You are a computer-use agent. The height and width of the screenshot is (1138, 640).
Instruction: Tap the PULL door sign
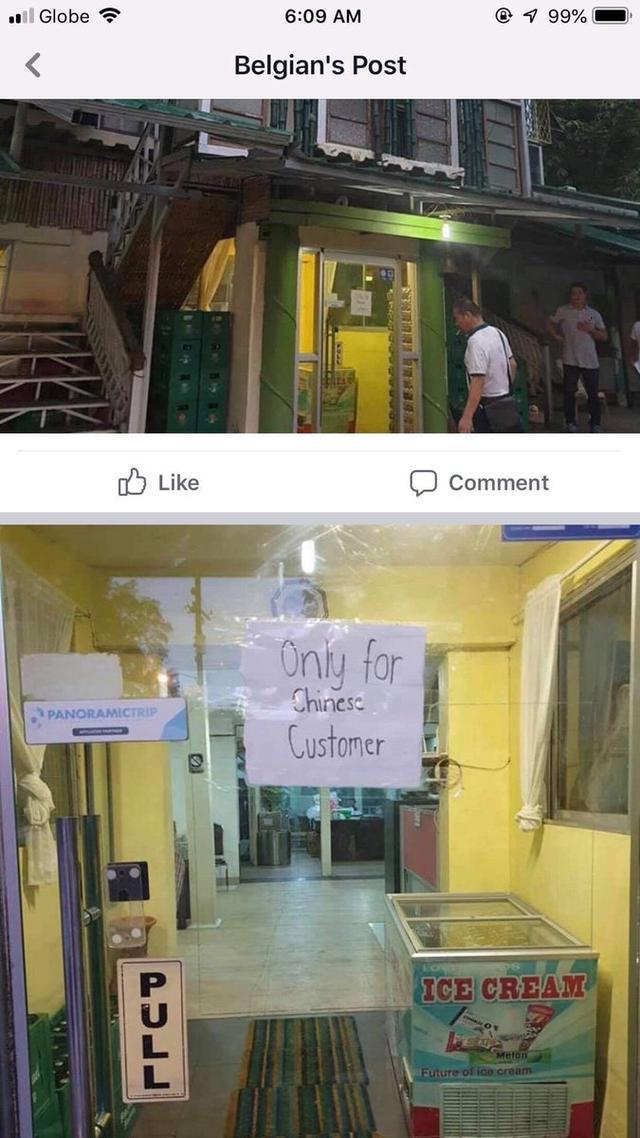[x=153, y=1031]
